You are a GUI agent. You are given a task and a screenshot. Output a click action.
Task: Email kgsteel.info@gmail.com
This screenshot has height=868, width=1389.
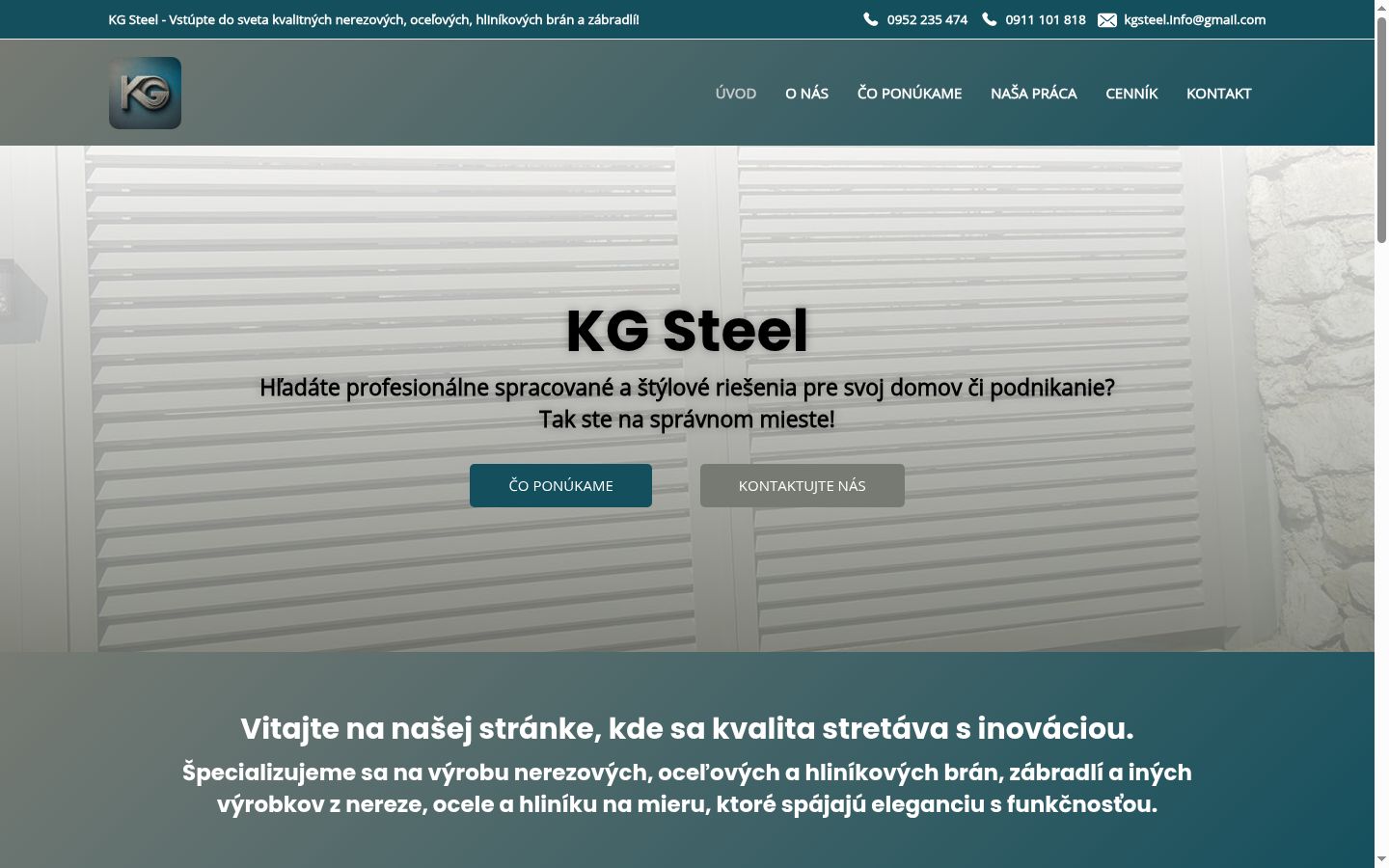point(1194,19)
